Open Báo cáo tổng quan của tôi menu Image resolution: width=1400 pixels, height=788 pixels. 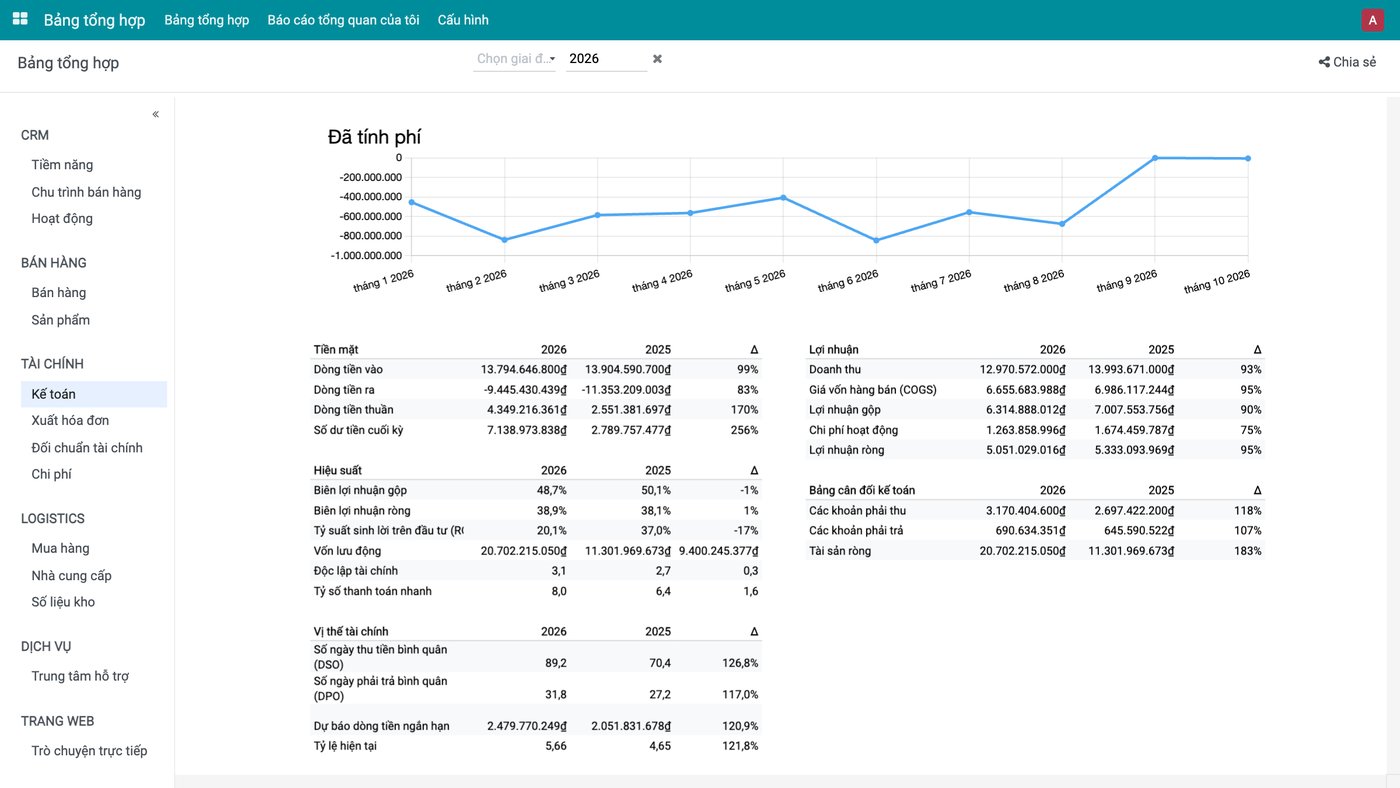[x=343, y=20]
